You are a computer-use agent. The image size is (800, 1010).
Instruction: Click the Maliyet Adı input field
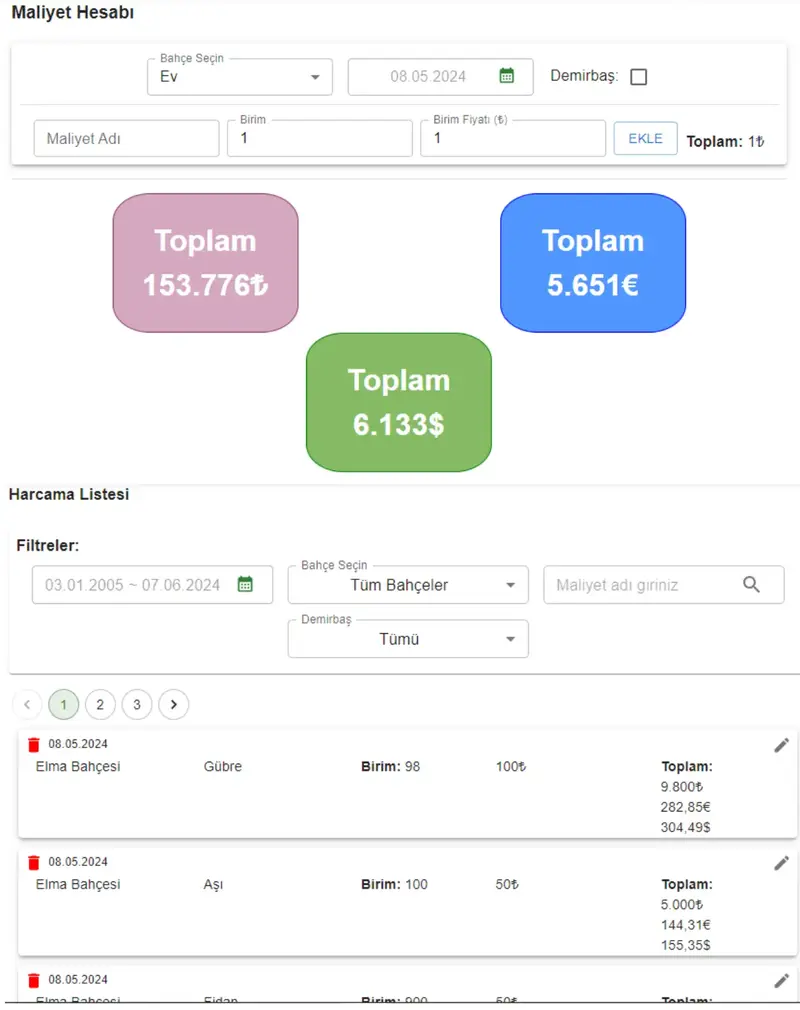tap(126, 138)
